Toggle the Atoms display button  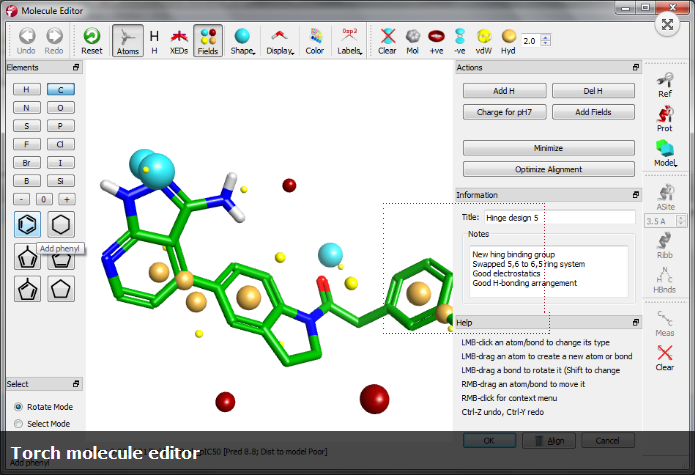pyautogui.click(x=128, y=41)
